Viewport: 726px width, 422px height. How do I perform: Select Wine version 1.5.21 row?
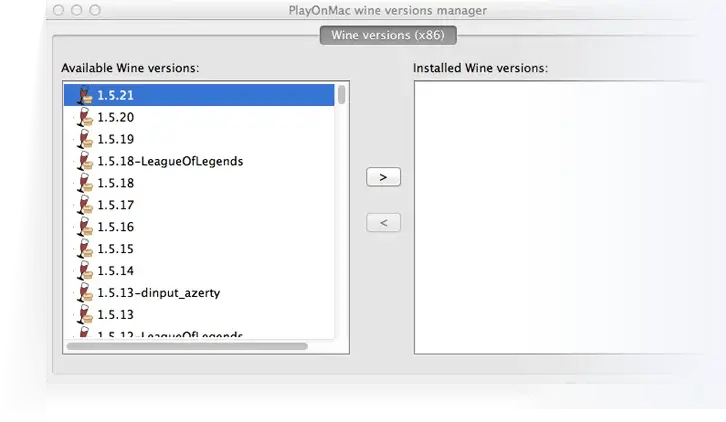(x=199, y=95)
